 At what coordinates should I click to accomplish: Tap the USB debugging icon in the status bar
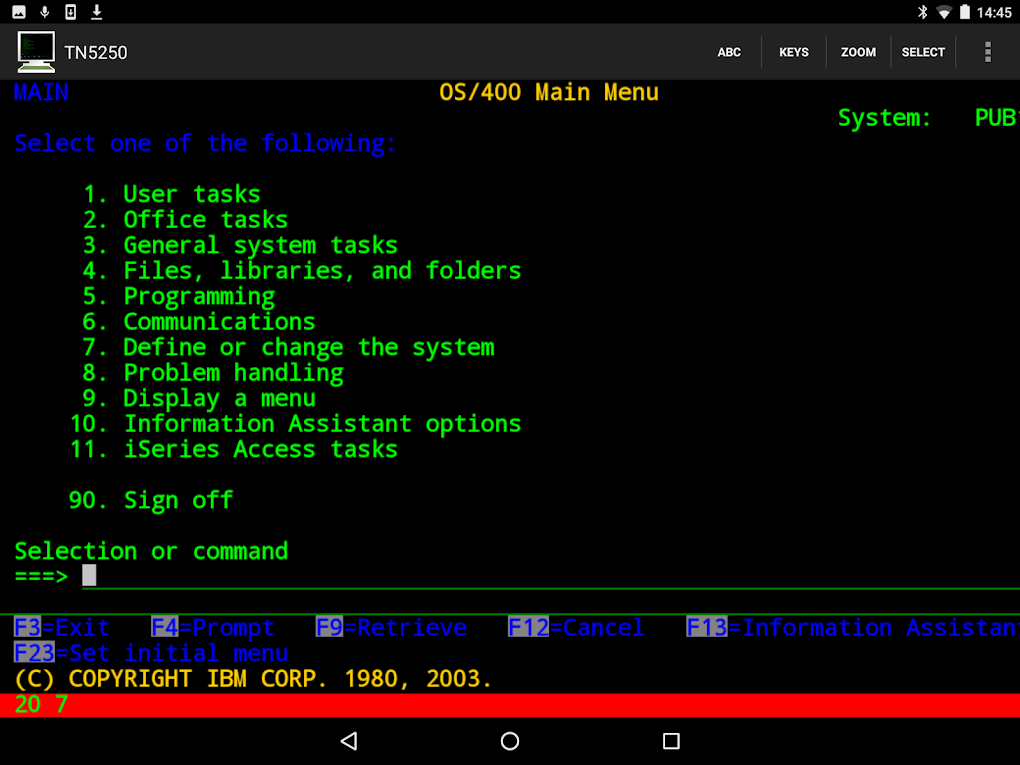click(x=70, y=12)
